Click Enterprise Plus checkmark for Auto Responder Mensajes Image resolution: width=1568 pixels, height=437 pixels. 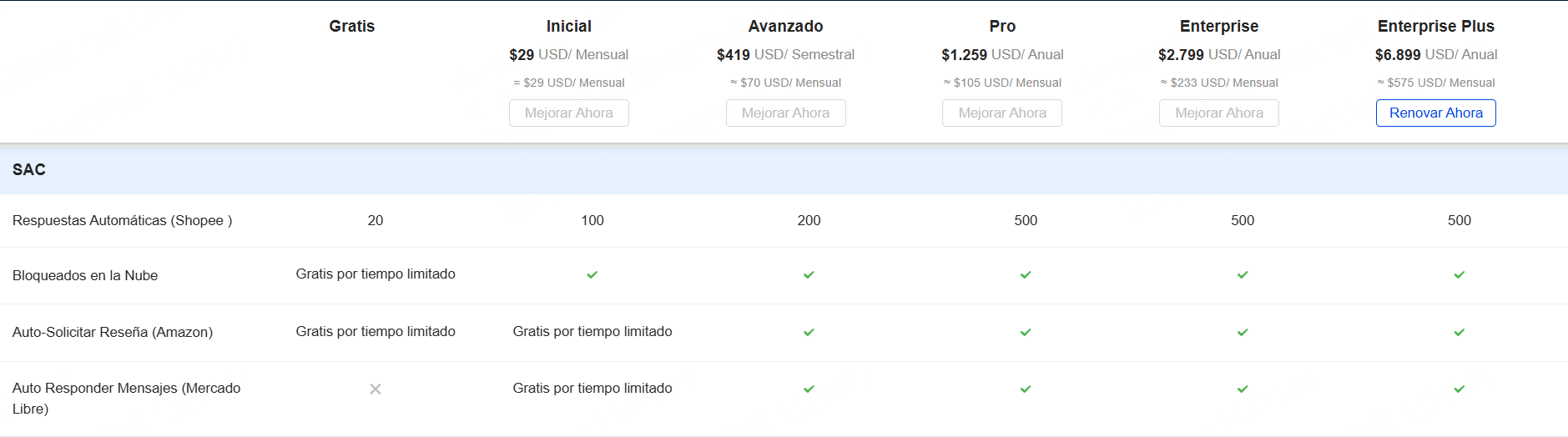1459,389
